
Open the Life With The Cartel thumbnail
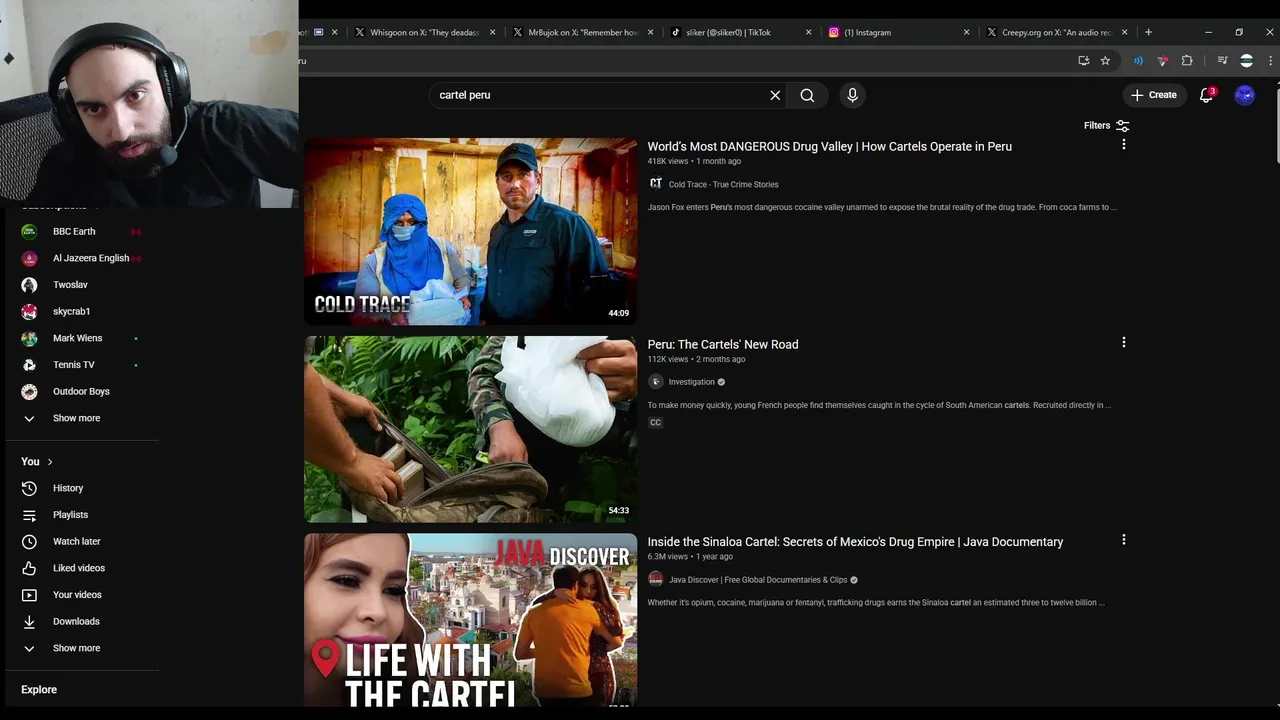[470, 620]
